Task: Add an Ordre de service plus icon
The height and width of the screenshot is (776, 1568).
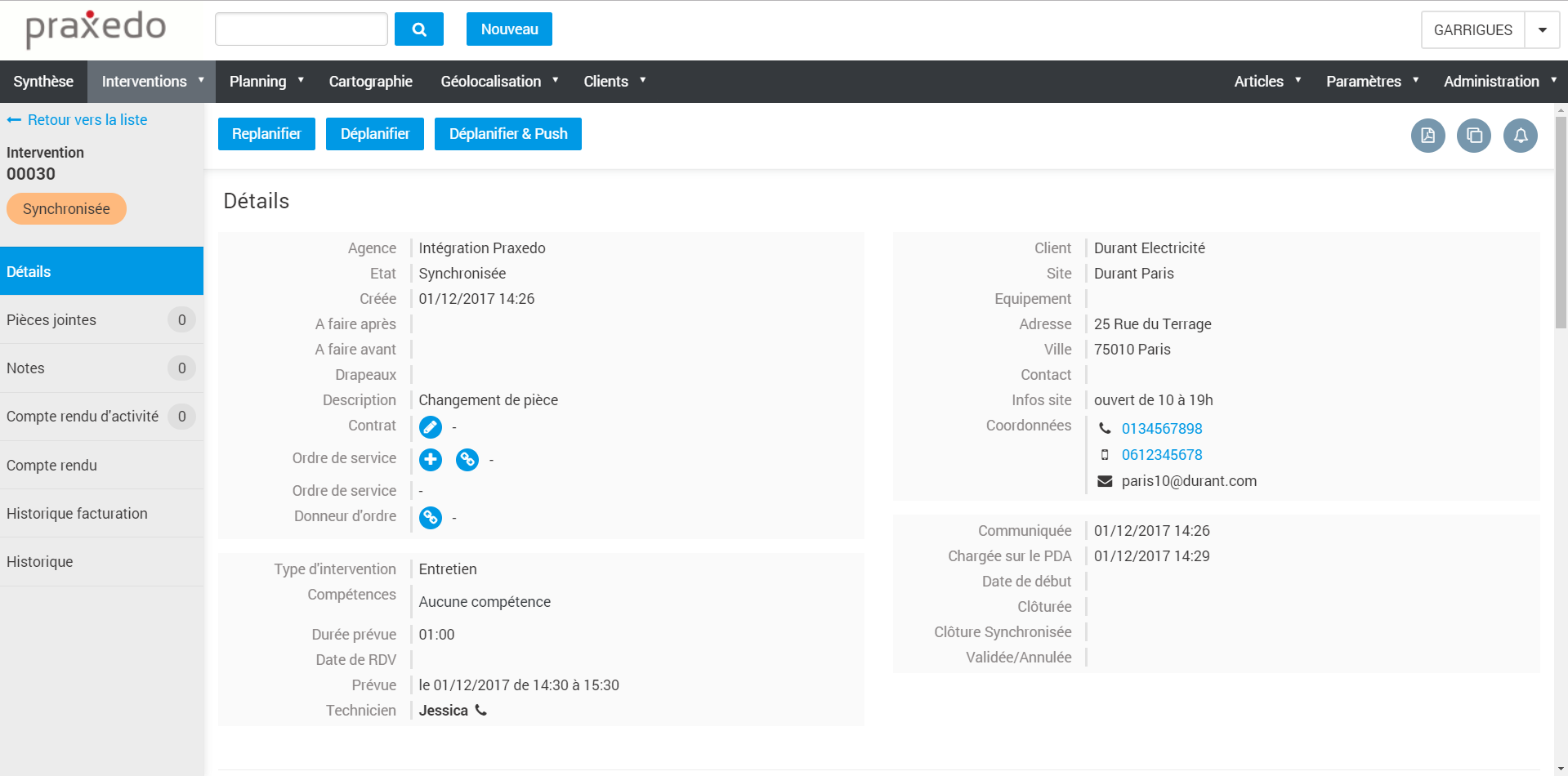Action: coord(431,460)
